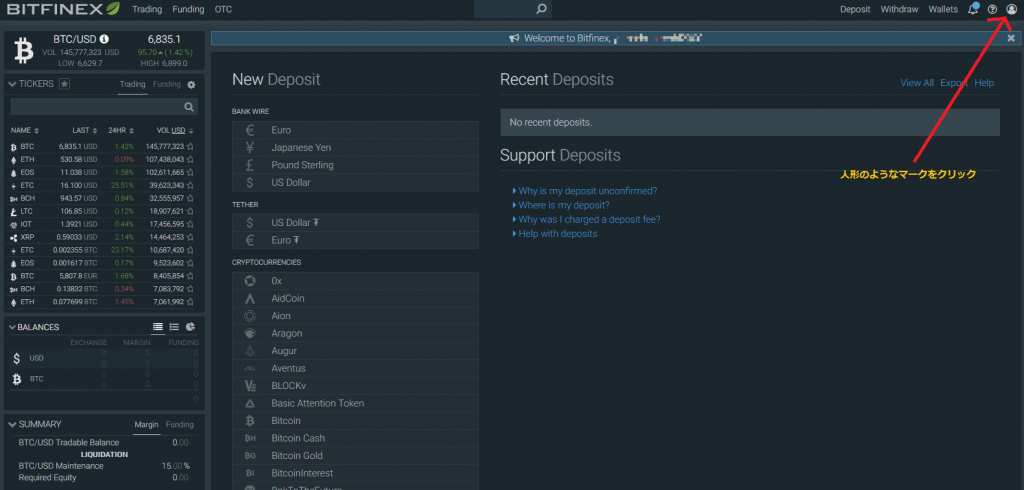
Task: Go to Withdraw in top navigation
Action: click(899, 9)
